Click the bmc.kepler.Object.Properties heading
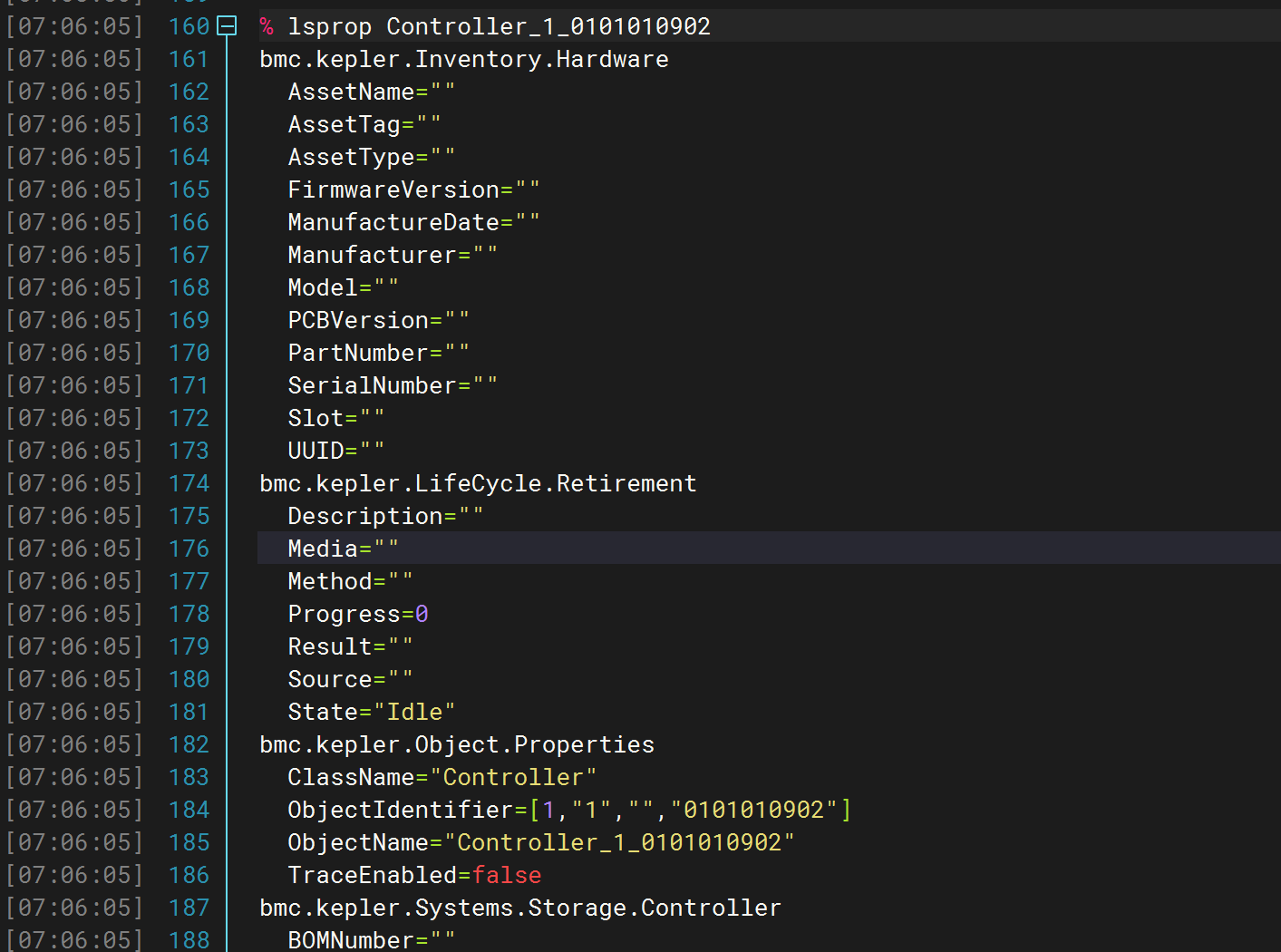Image resolution: width=1281 pixels, height=952 pixels. [456, 744]
